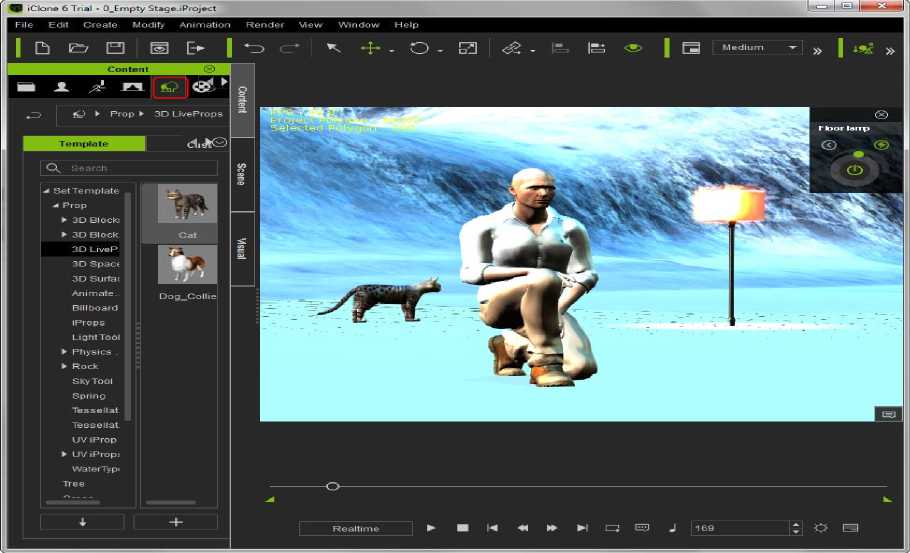
Task: Open the Animation menu
Action: point(204,24)
